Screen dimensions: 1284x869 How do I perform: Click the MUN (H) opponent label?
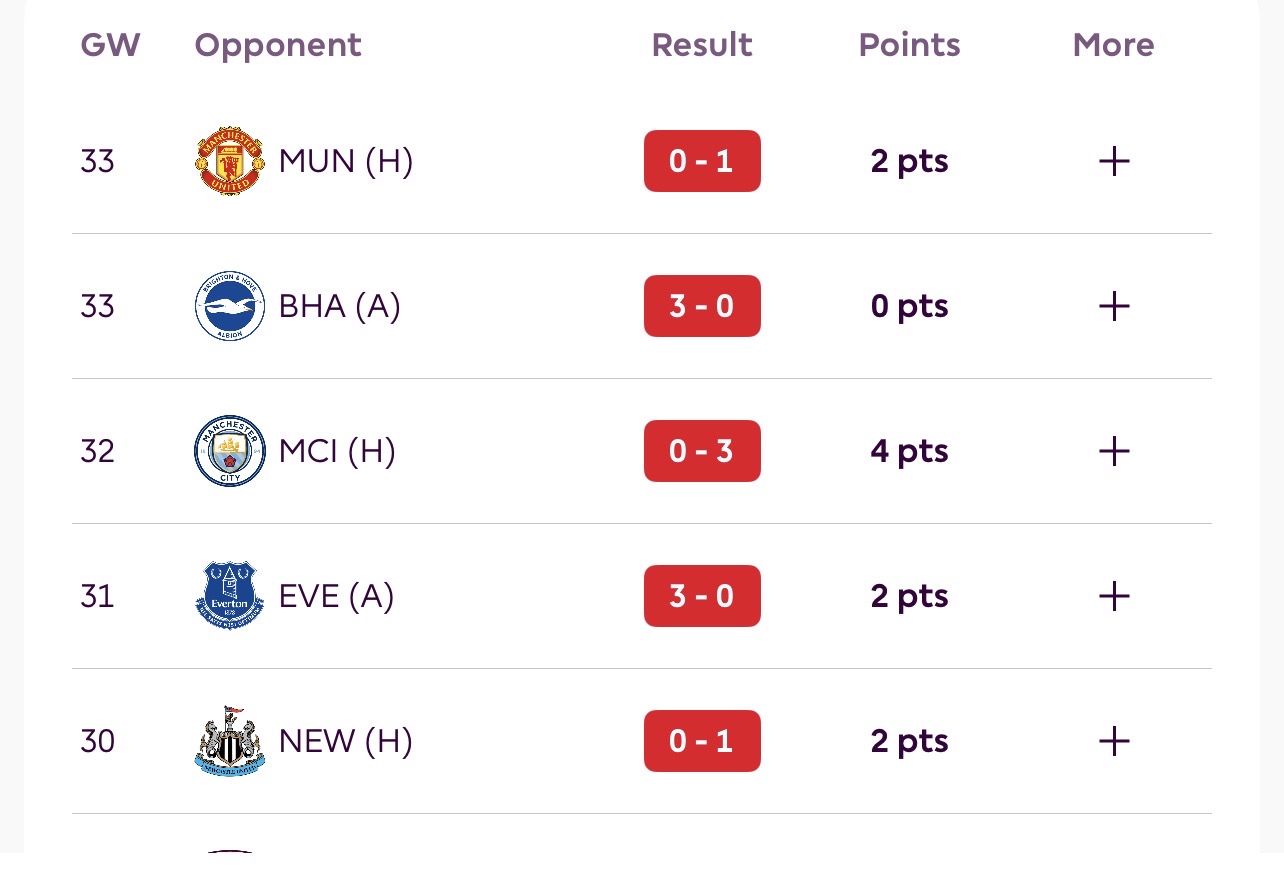346,161
